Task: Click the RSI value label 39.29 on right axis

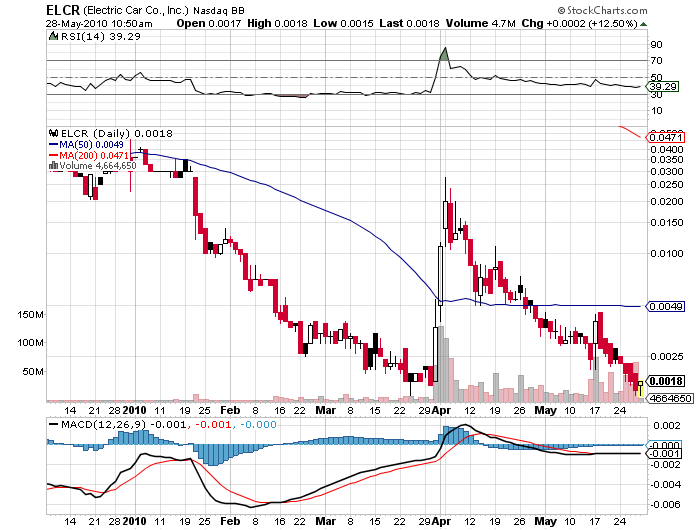Action: tap(663, 86)
